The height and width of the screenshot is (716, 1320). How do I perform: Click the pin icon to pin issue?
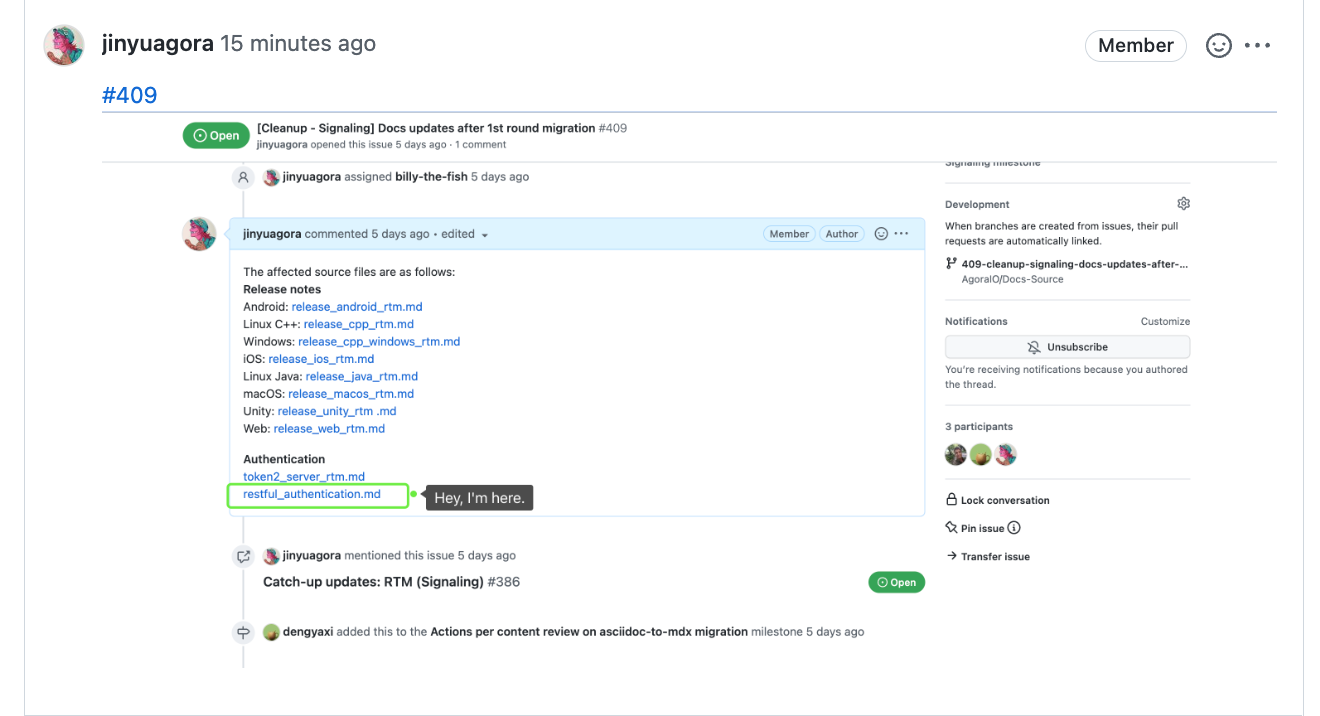point(951,527)
